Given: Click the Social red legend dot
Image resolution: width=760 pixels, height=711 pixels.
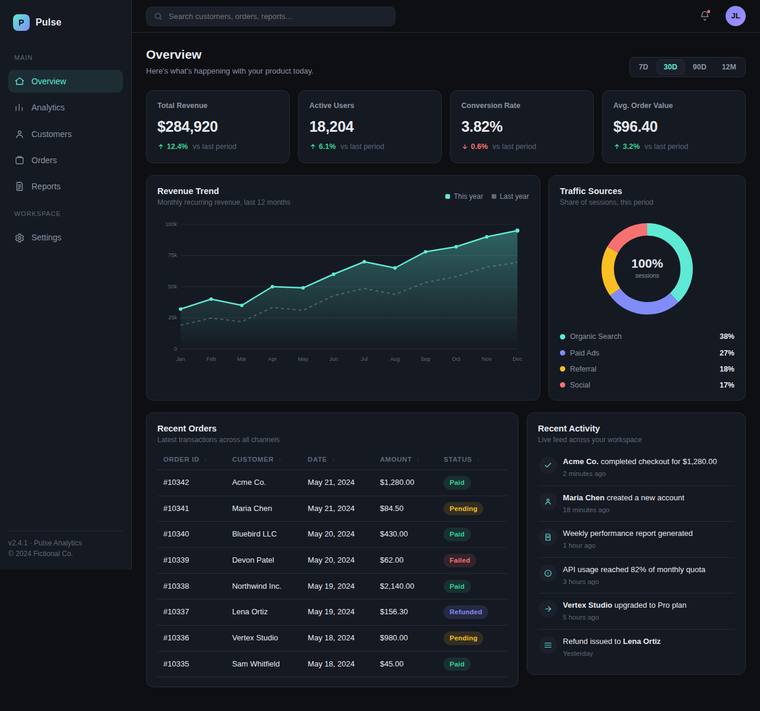Looking at the screenshot, I should point(562,385).
